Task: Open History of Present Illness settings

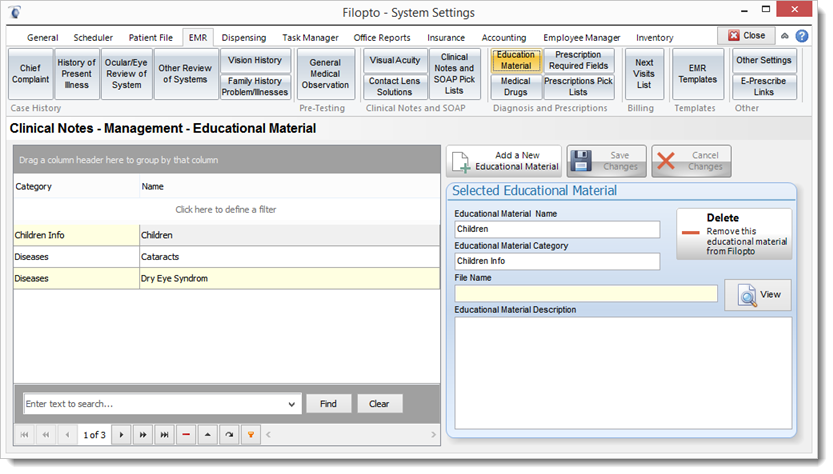Action: tap(76, 74)
